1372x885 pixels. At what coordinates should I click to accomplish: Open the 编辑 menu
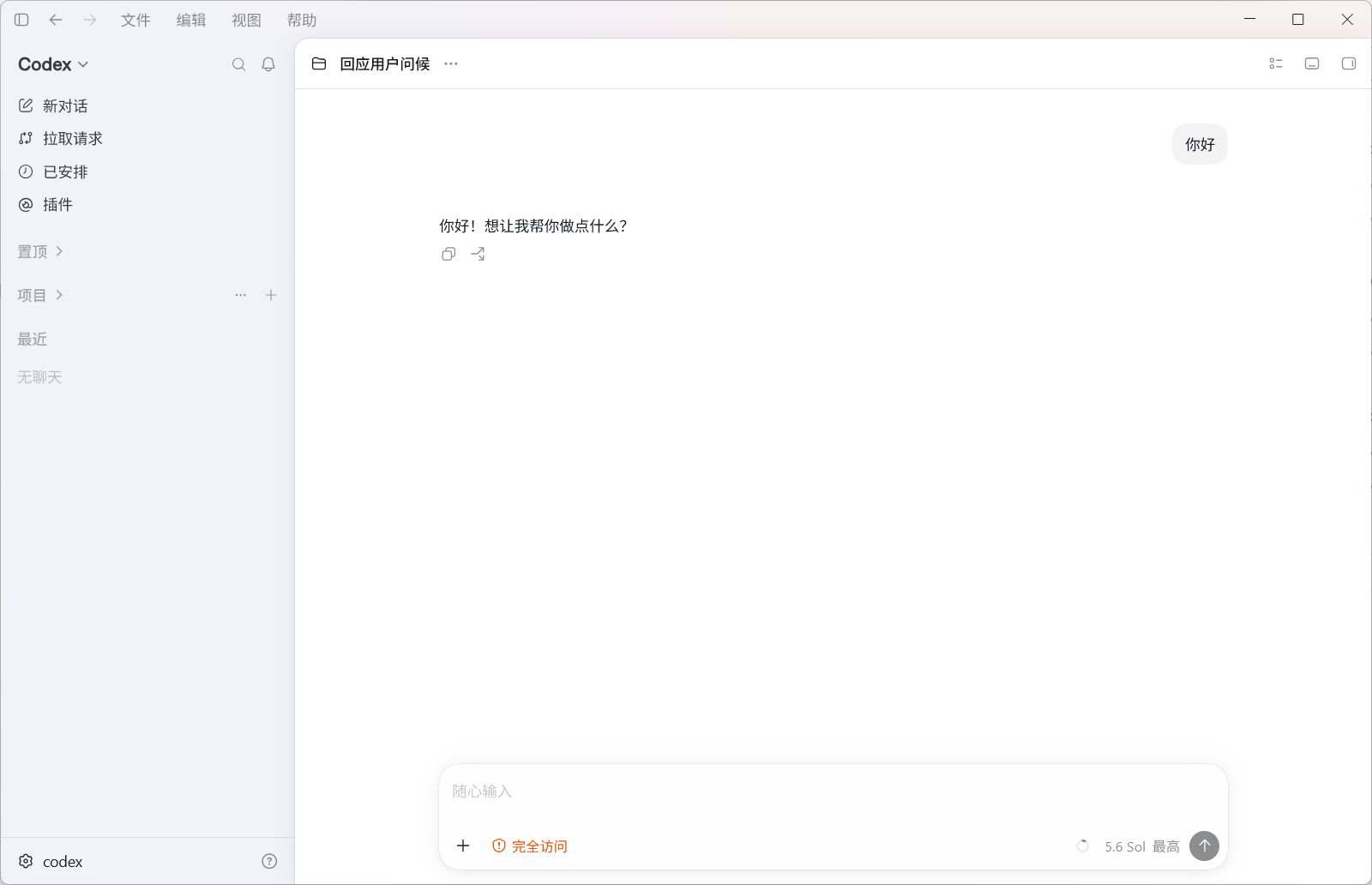point(191,20)
